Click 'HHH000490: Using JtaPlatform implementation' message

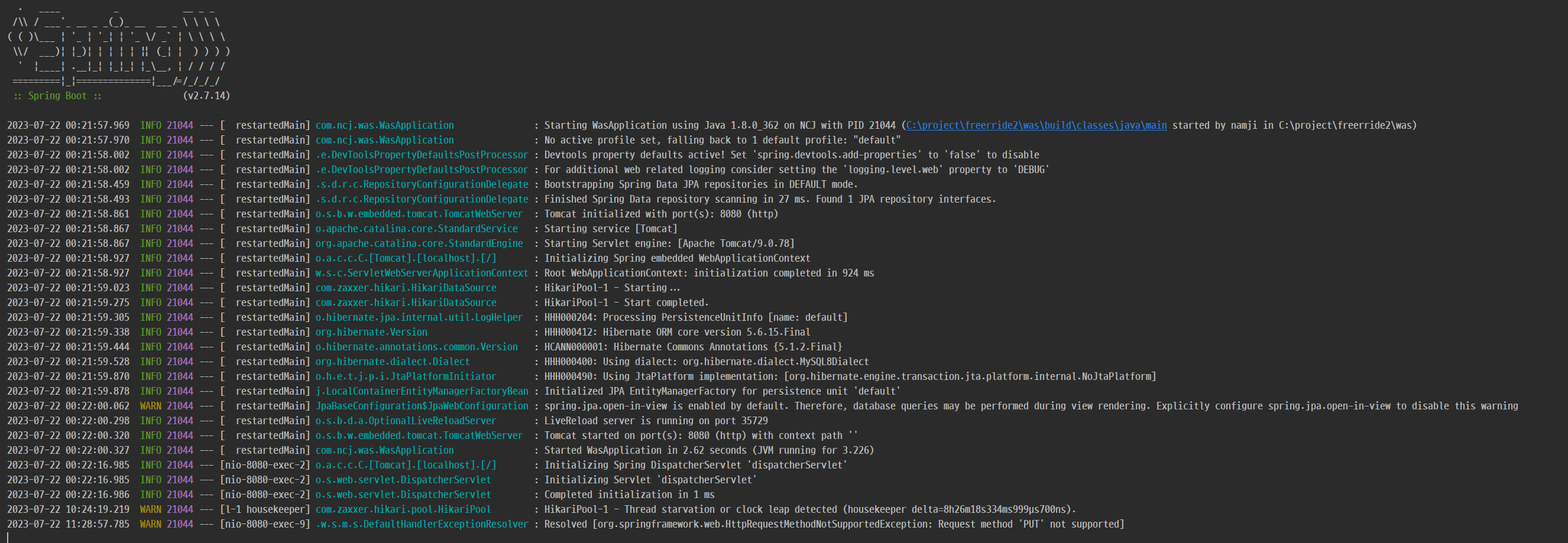(850, 376)
